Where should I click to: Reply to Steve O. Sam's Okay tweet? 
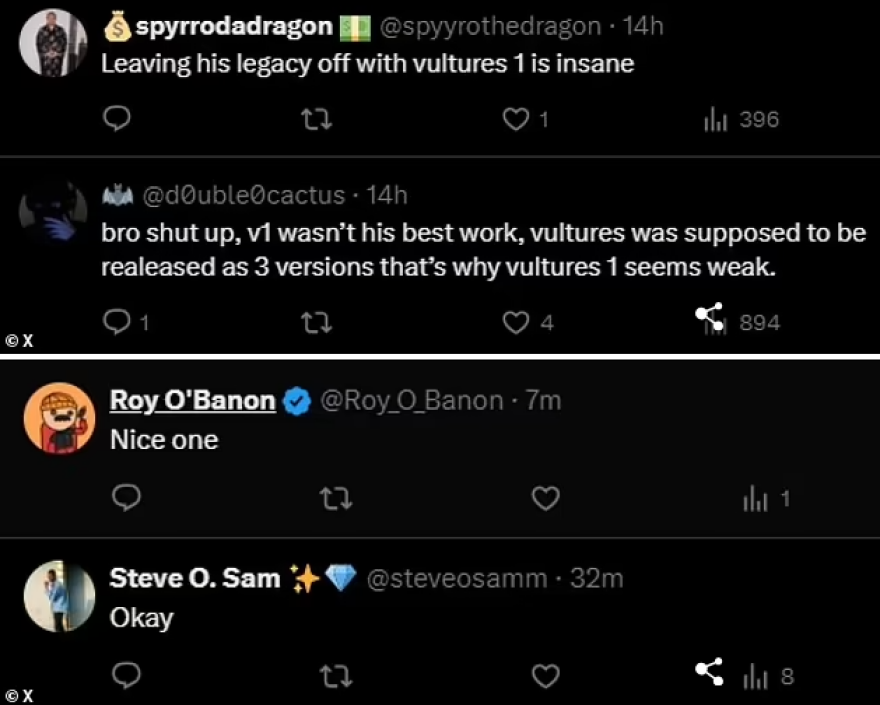(126, 676)
